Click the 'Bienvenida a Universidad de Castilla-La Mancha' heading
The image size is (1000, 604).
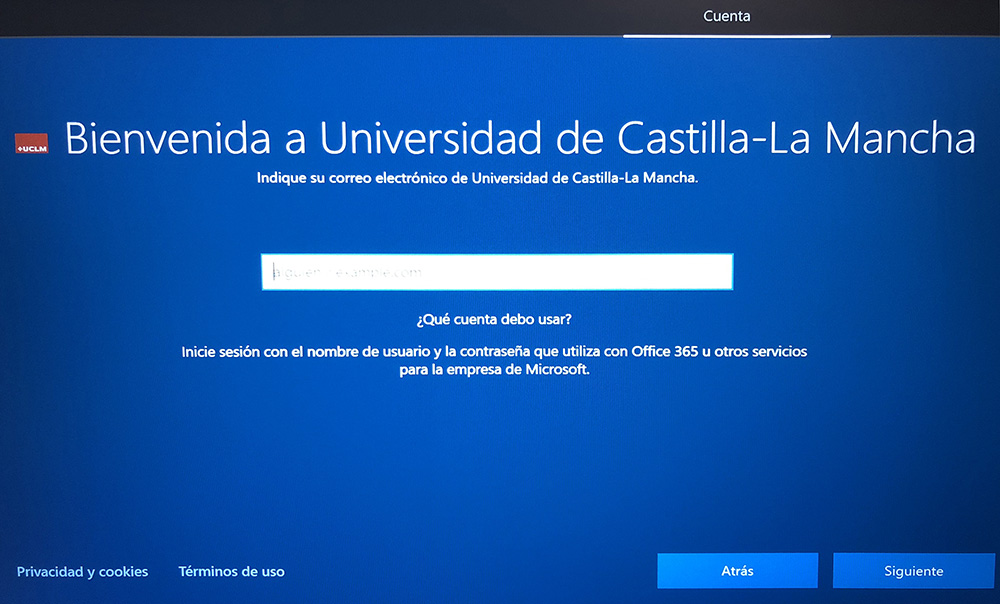coord(520,138)
